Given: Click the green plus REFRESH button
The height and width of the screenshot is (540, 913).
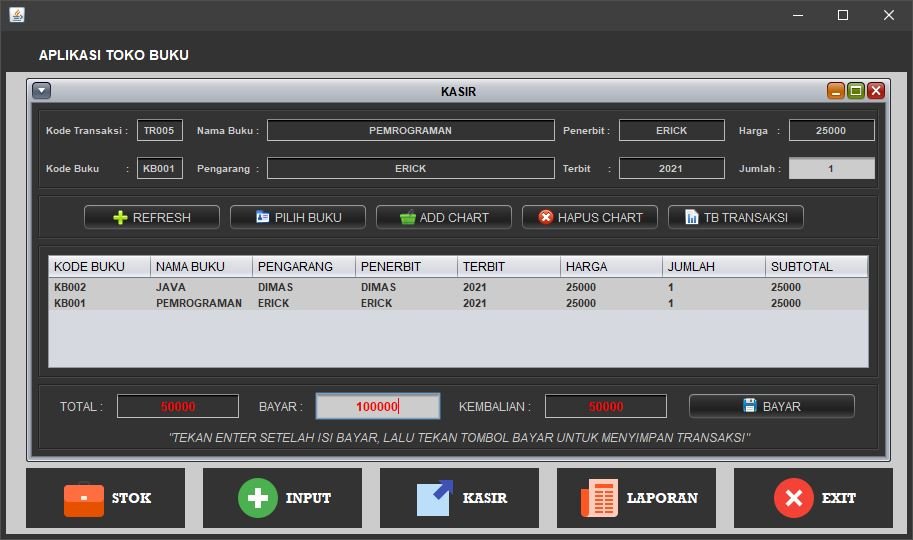Looking at the screenshot, I should tap(152, 217).
